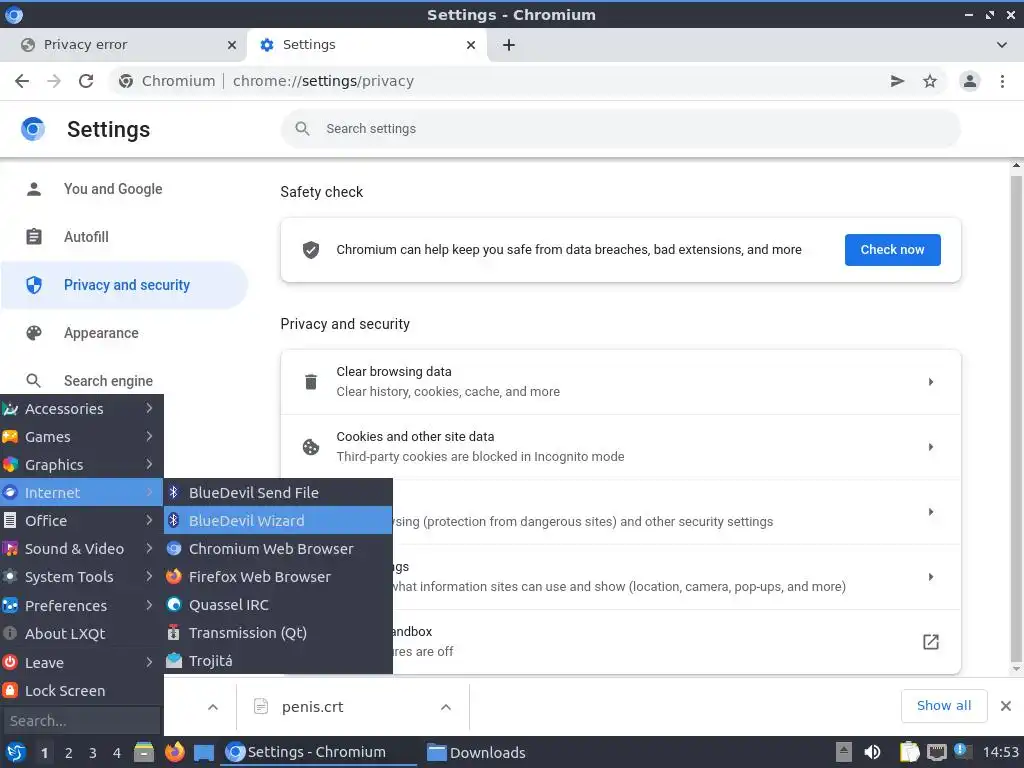
Task: Open Clear browsing data row
Action: click(620, 381)
